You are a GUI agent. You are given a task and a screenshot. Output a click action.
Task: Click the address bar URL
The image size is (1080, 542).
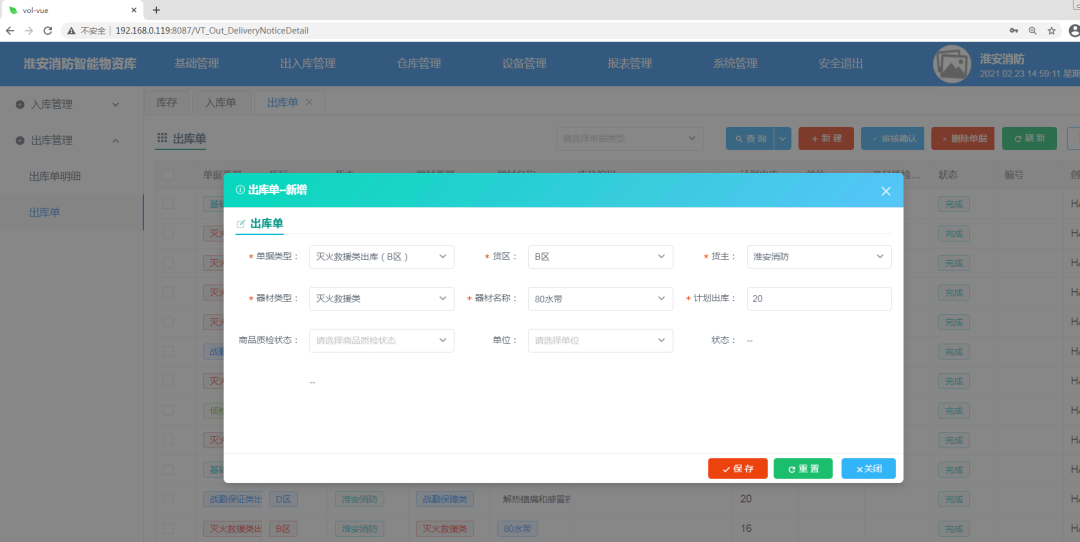(x=211, y=30)
